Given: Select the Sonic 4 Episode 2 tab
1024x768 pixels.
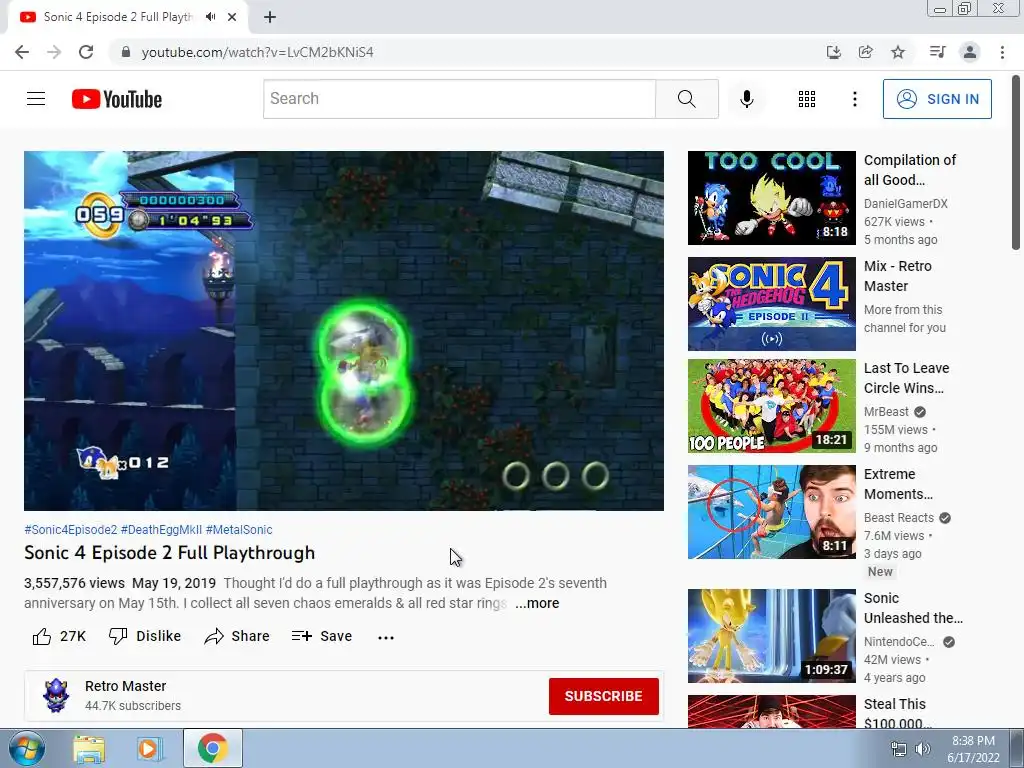Looking at the screenshot, I should click(x=118, y=17).
